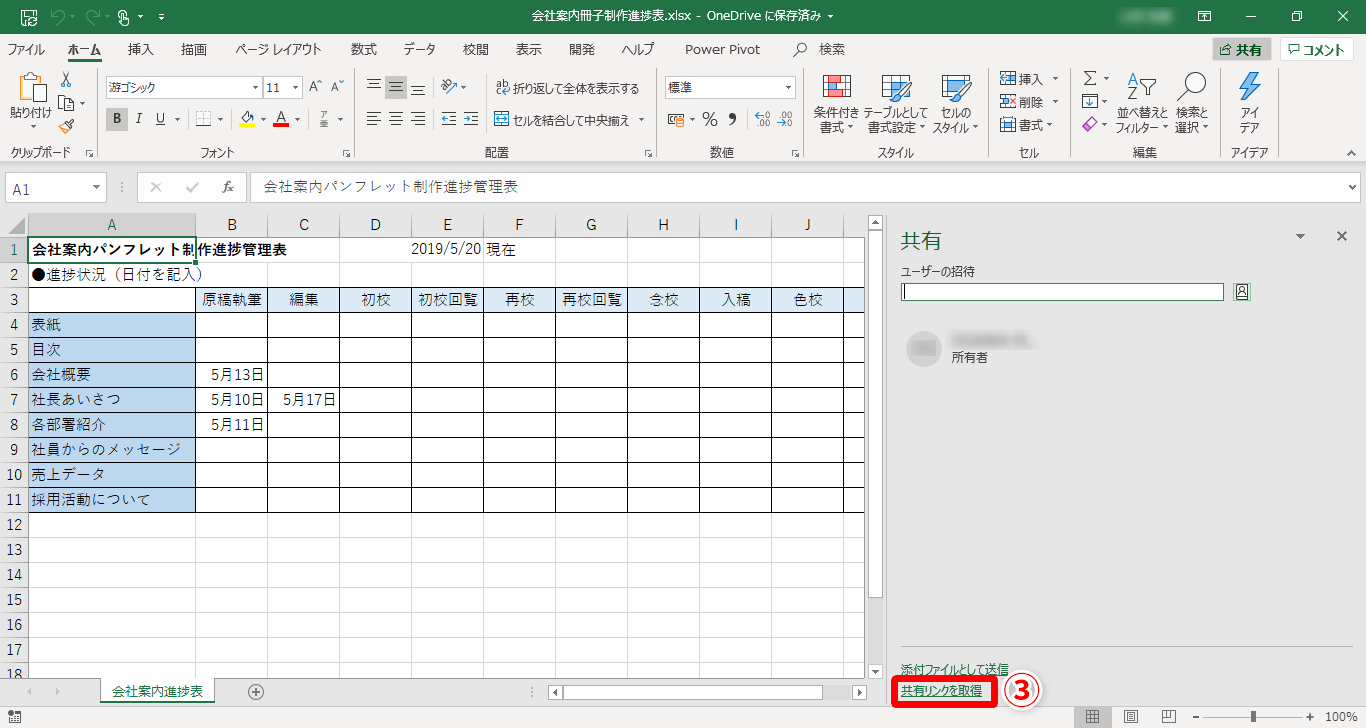Click the Ideas (アイデア) lightning icon
This screenshot has width=1366, height=728.
[x=1249, y=104]
